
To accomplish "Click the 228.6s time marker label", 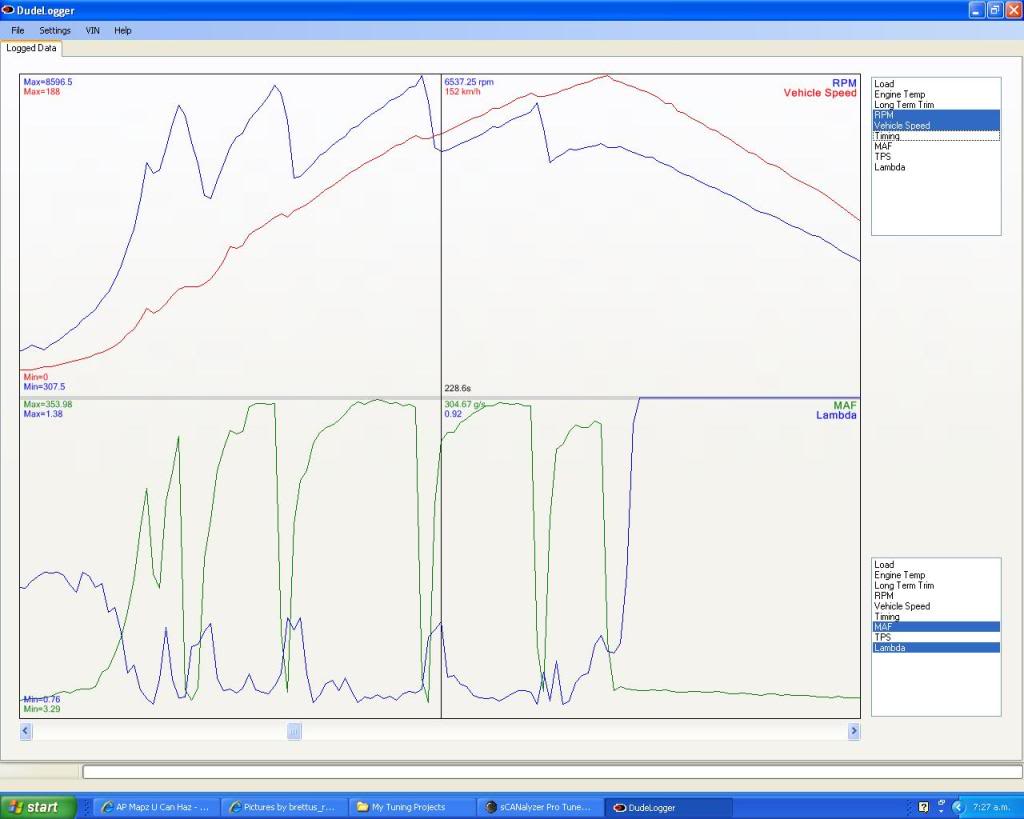I will [458, 388].
